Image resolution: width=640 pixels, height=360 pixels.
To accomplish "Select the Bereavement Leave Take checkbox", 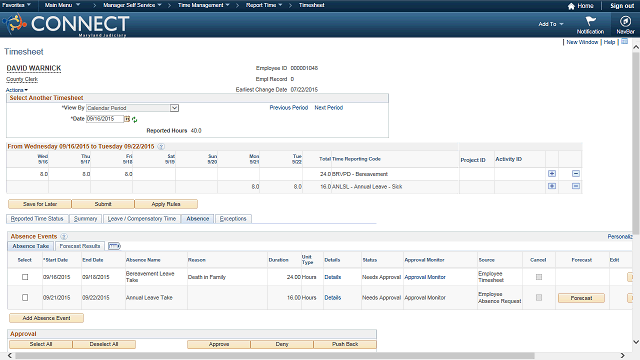I will 25,277.
